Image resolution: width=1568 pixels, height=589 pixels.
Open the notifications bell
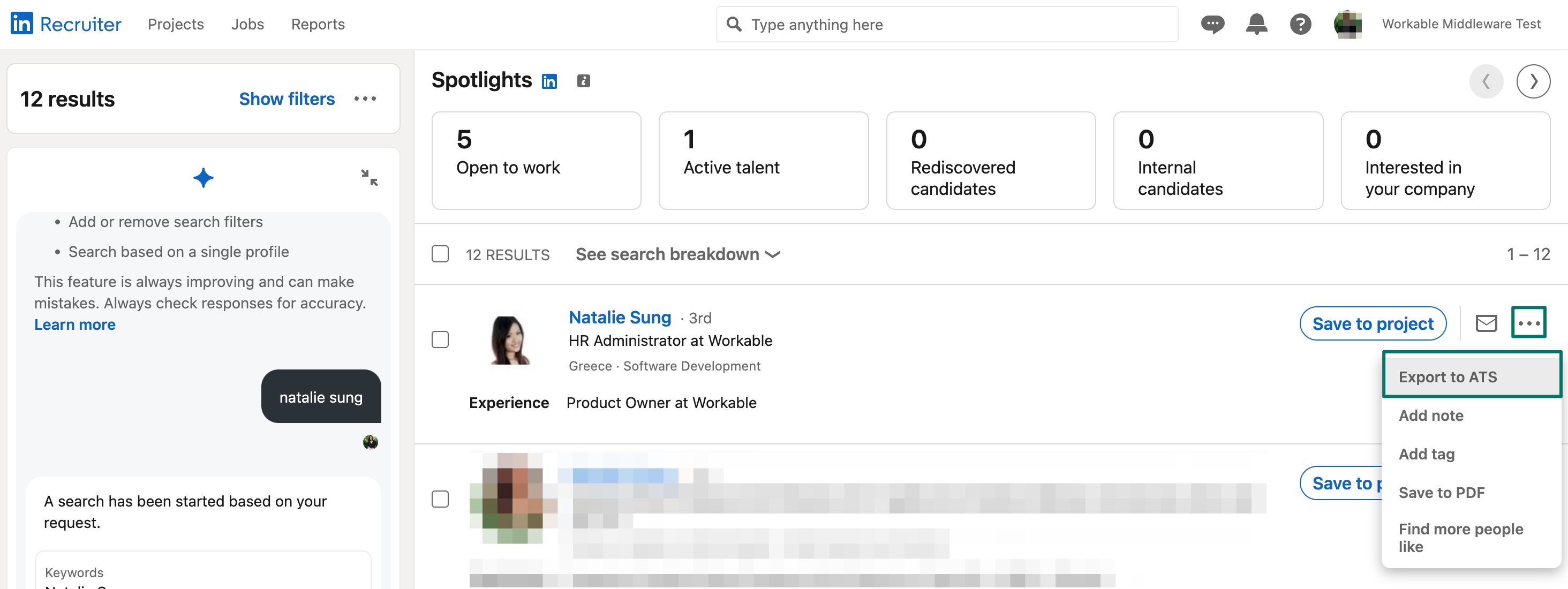pyautogui.click(x=1256, y=24)
